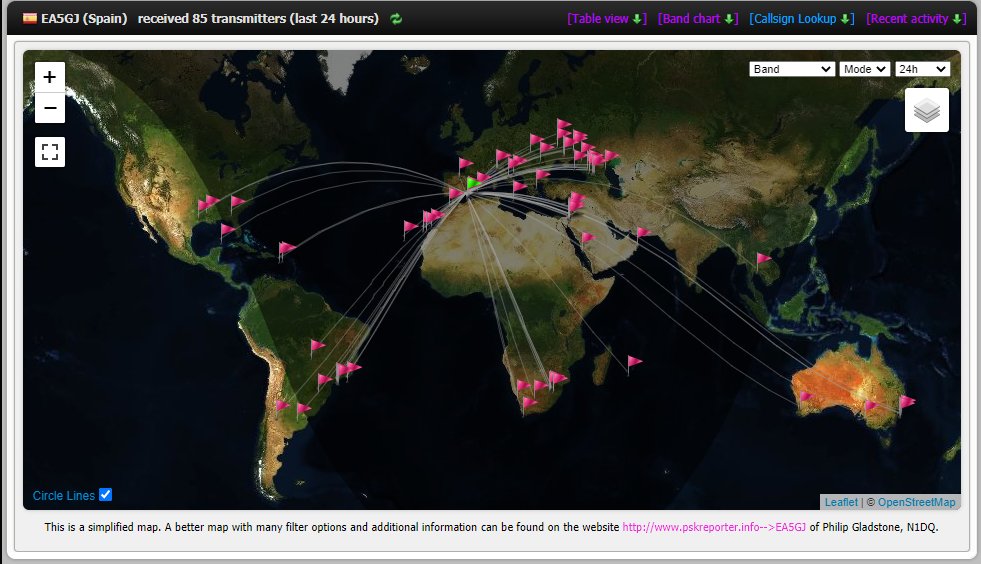Image resolution: width=981 pixels, height=564 pixels.
Task: Click the 'received 85 transmitters' heading text
Action: 258,19
